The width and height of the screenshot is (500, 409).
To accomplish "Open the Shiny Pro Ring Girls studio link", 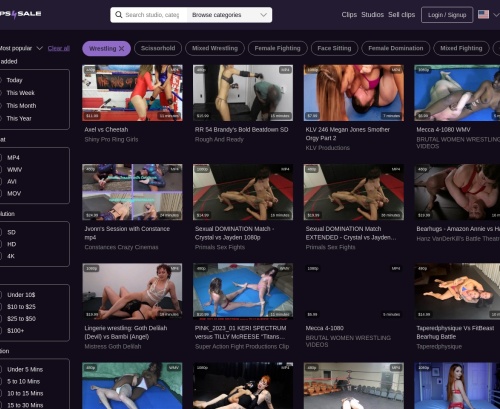I will (x=111, y=140).
